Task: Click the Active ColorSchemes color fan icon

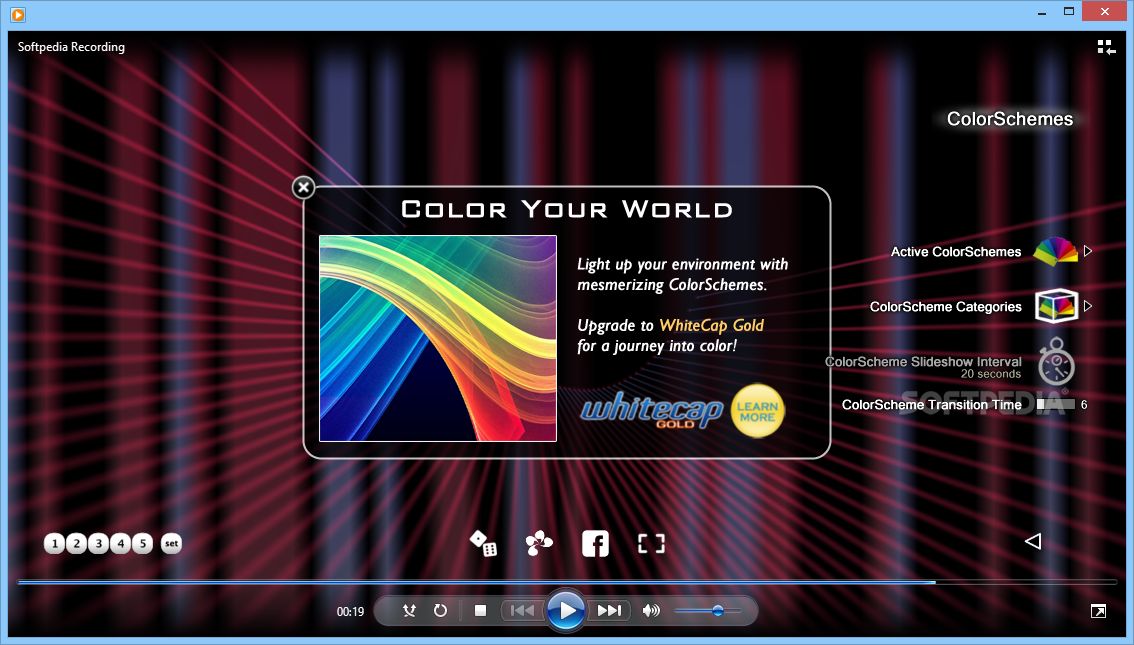Action: (1055, 252)
